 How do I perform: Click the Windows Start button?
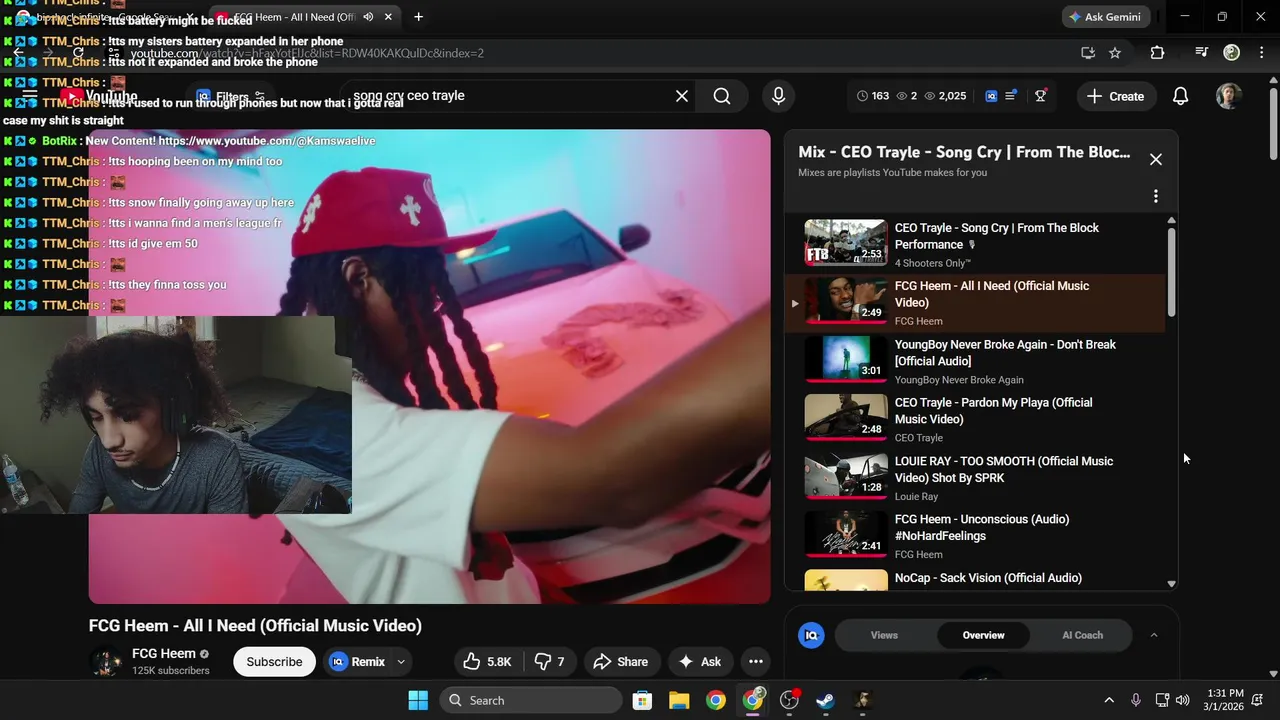[x=418, y=700]
